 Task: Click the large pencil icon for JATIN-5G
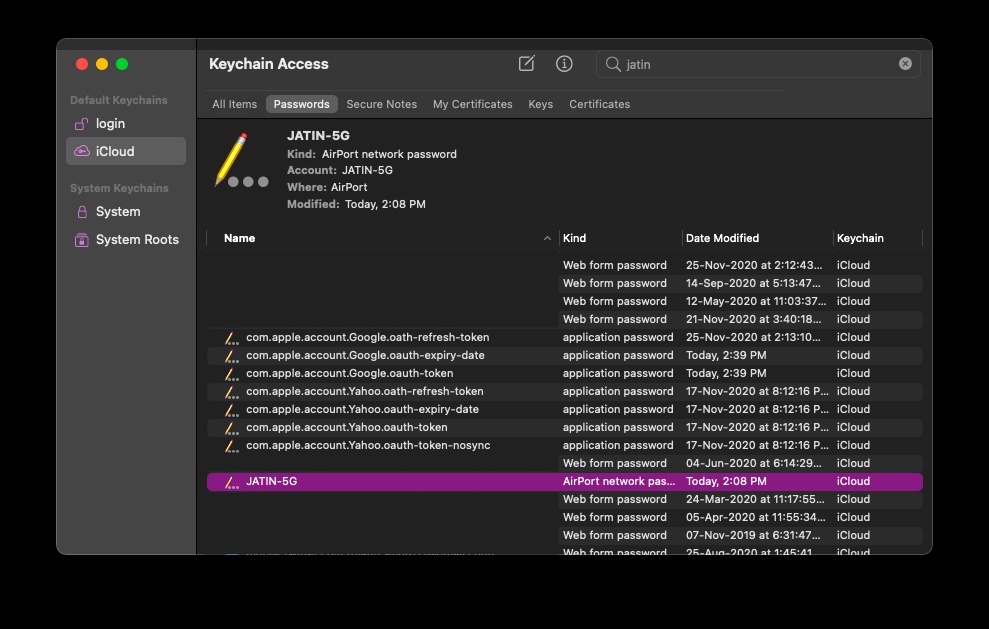pos(237,160)
